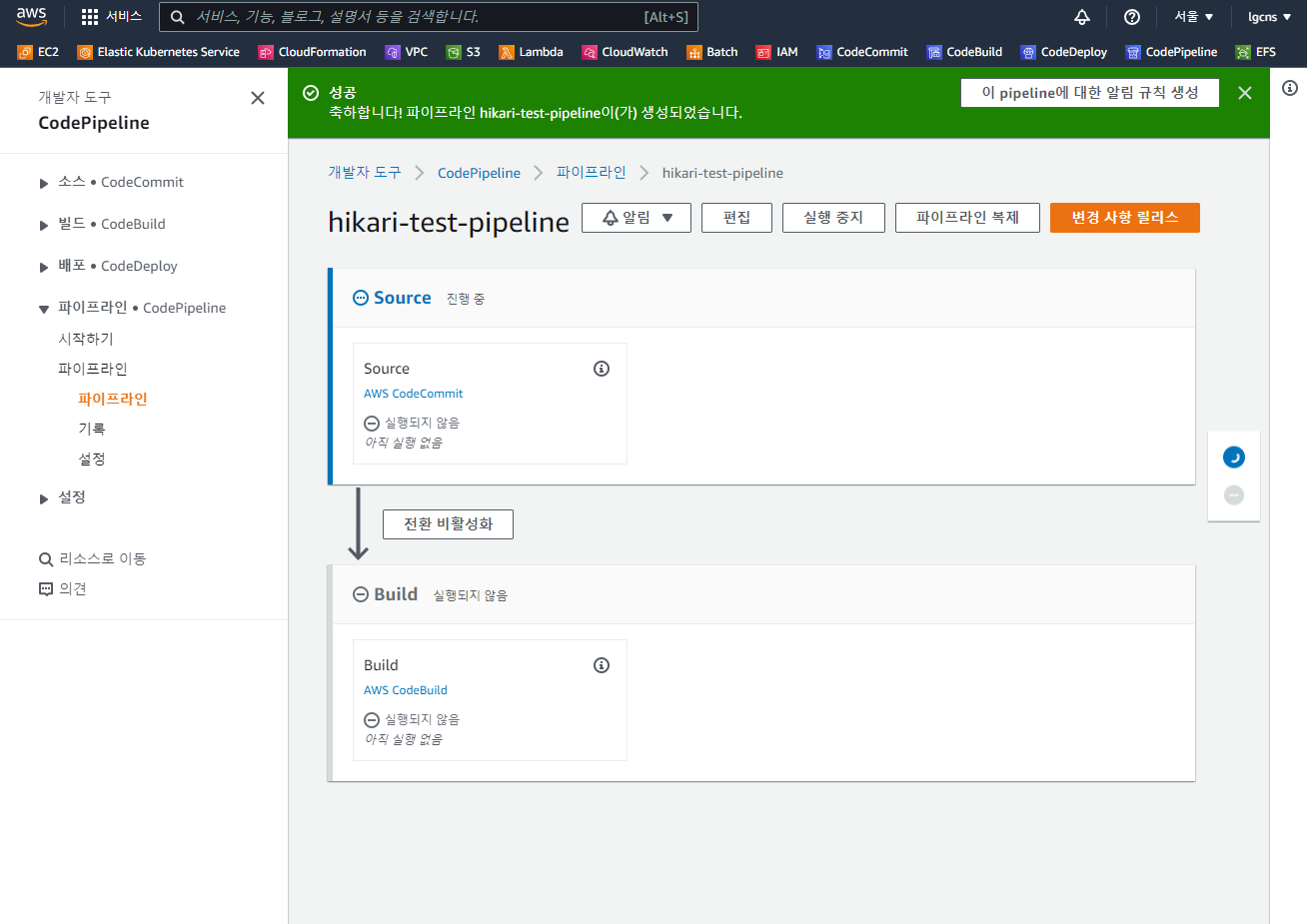Open the notifications bell icon
Screen dimensions: 1307x924
1082,17
